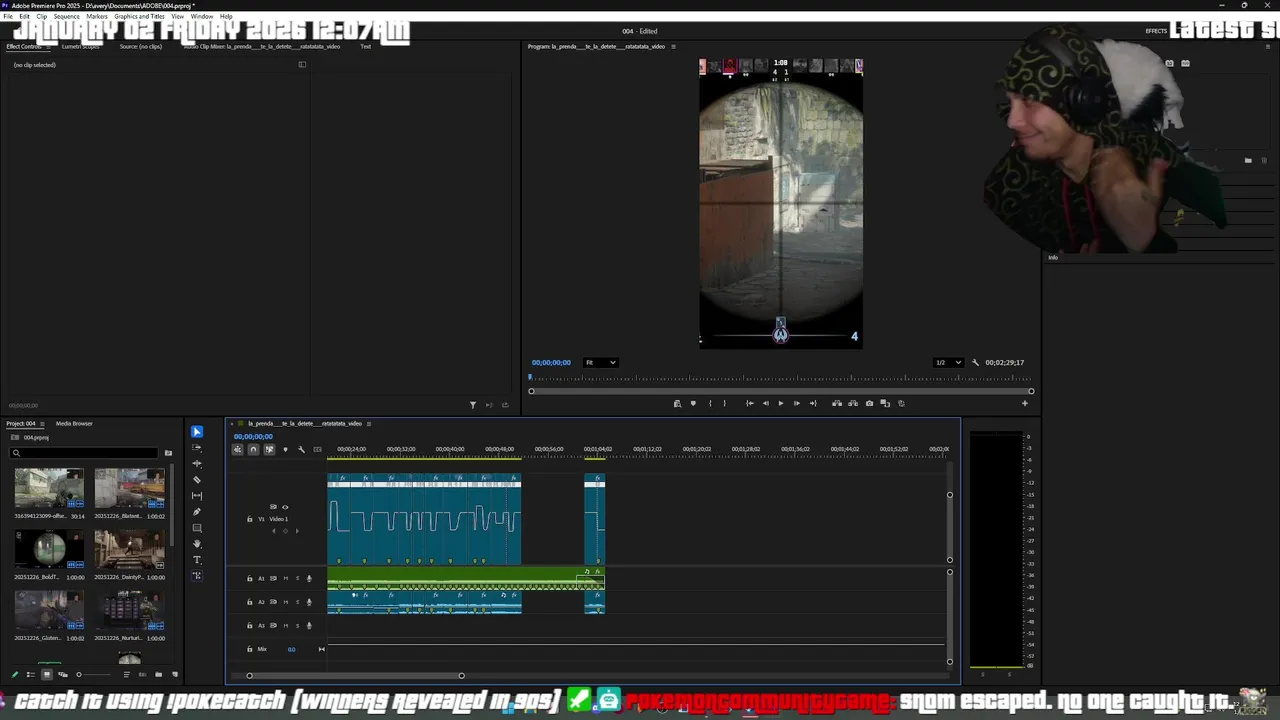
Task: Add marker in timeline panel
Action: 285,450
